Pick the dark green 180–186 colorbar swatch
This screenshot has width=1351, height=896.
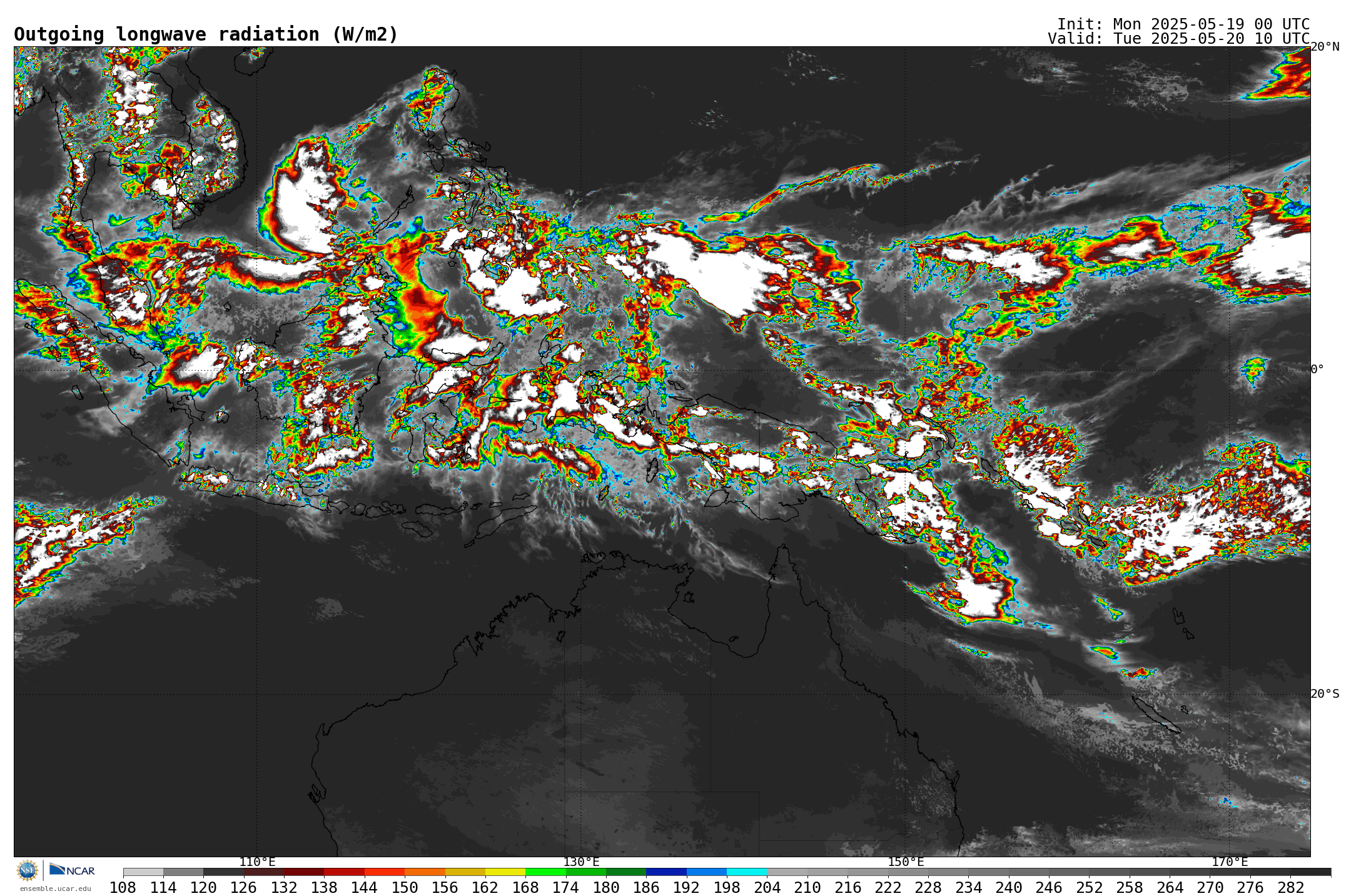pos(626,872)
